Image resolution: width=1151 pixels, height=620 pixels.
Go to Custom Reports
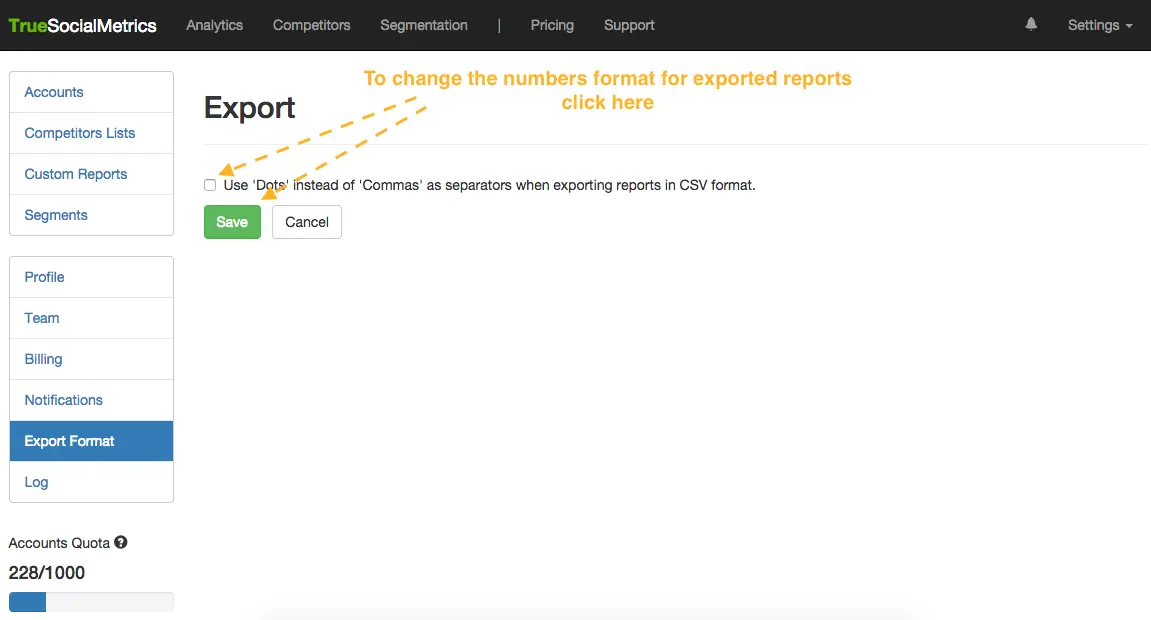[76, 174]
